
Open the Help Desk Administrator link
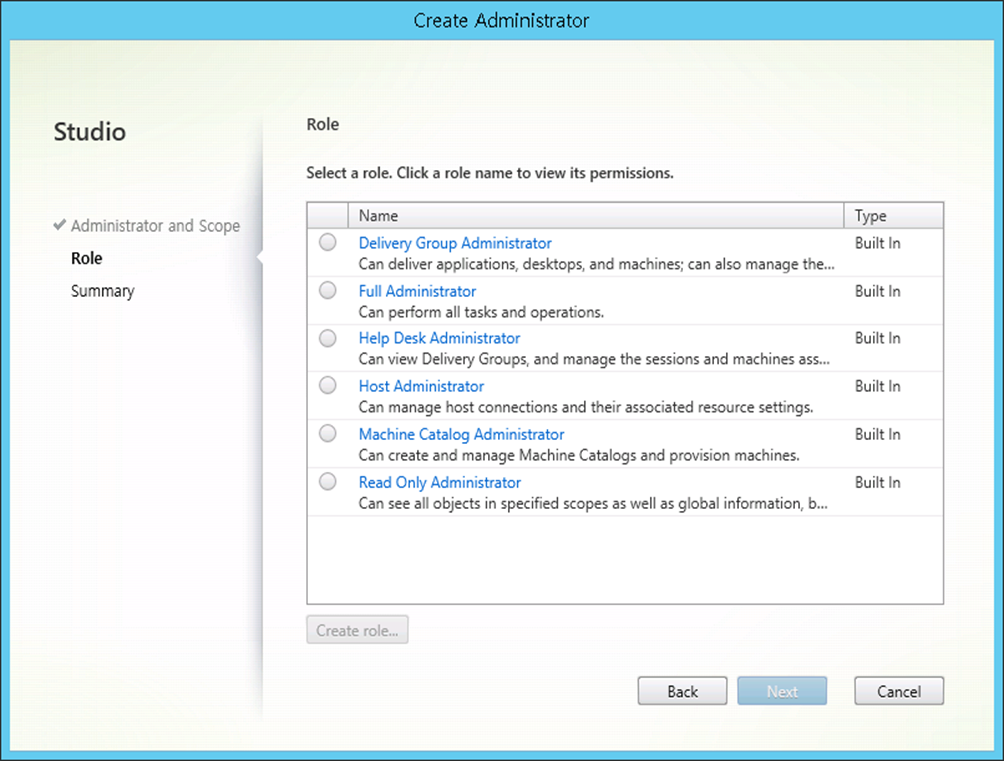[x=439, y=338]
